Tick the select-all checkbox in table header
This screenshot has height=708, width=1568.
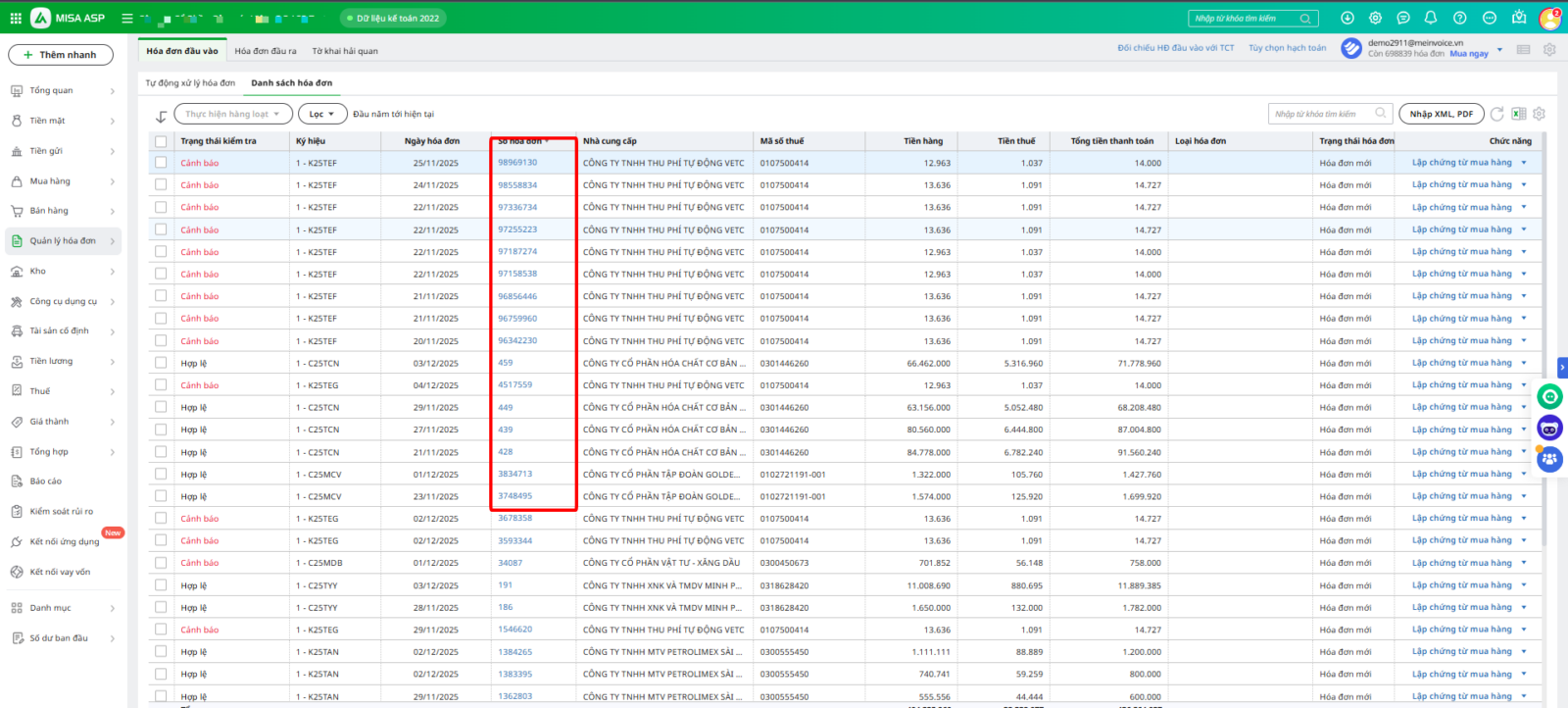(x=161, y=141)
